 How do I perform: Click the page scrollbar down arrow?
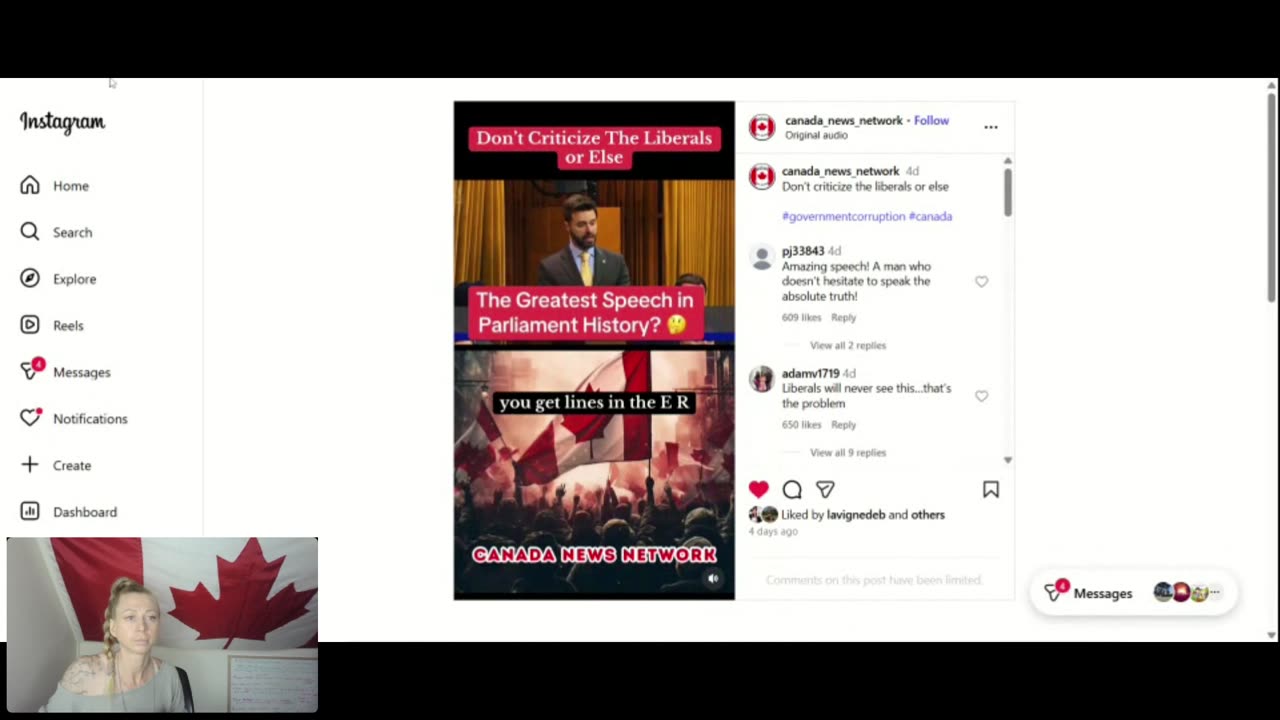tap(1271, 634)
